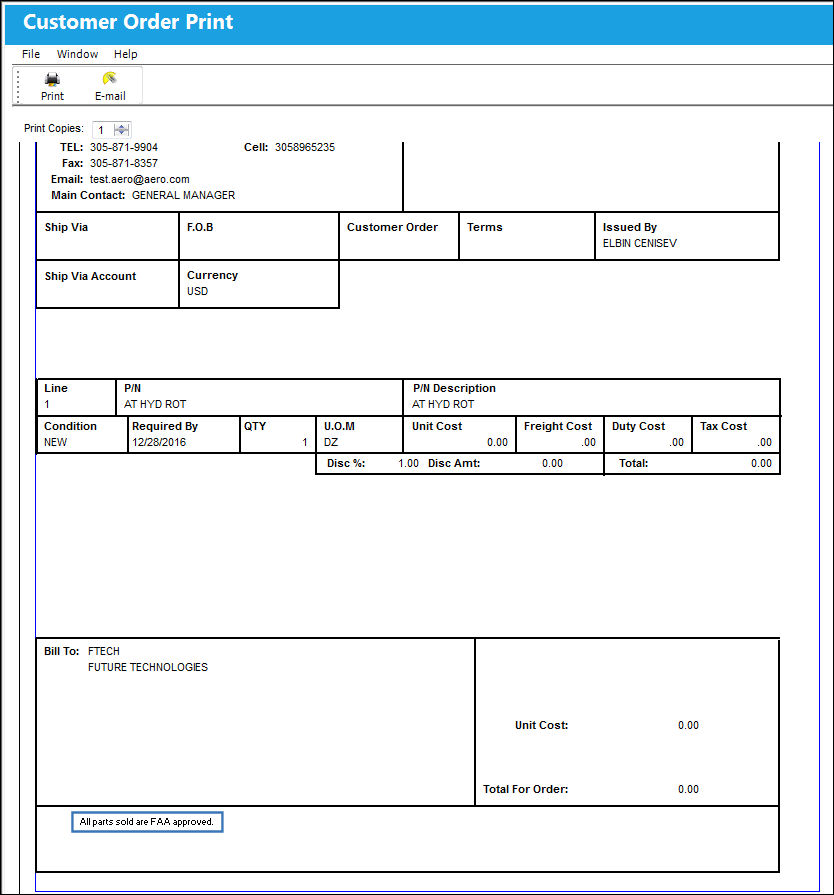Click the 'Required By' column header
Image resolution: width=834 pixels, height=895 pixels.
(165, 426)
